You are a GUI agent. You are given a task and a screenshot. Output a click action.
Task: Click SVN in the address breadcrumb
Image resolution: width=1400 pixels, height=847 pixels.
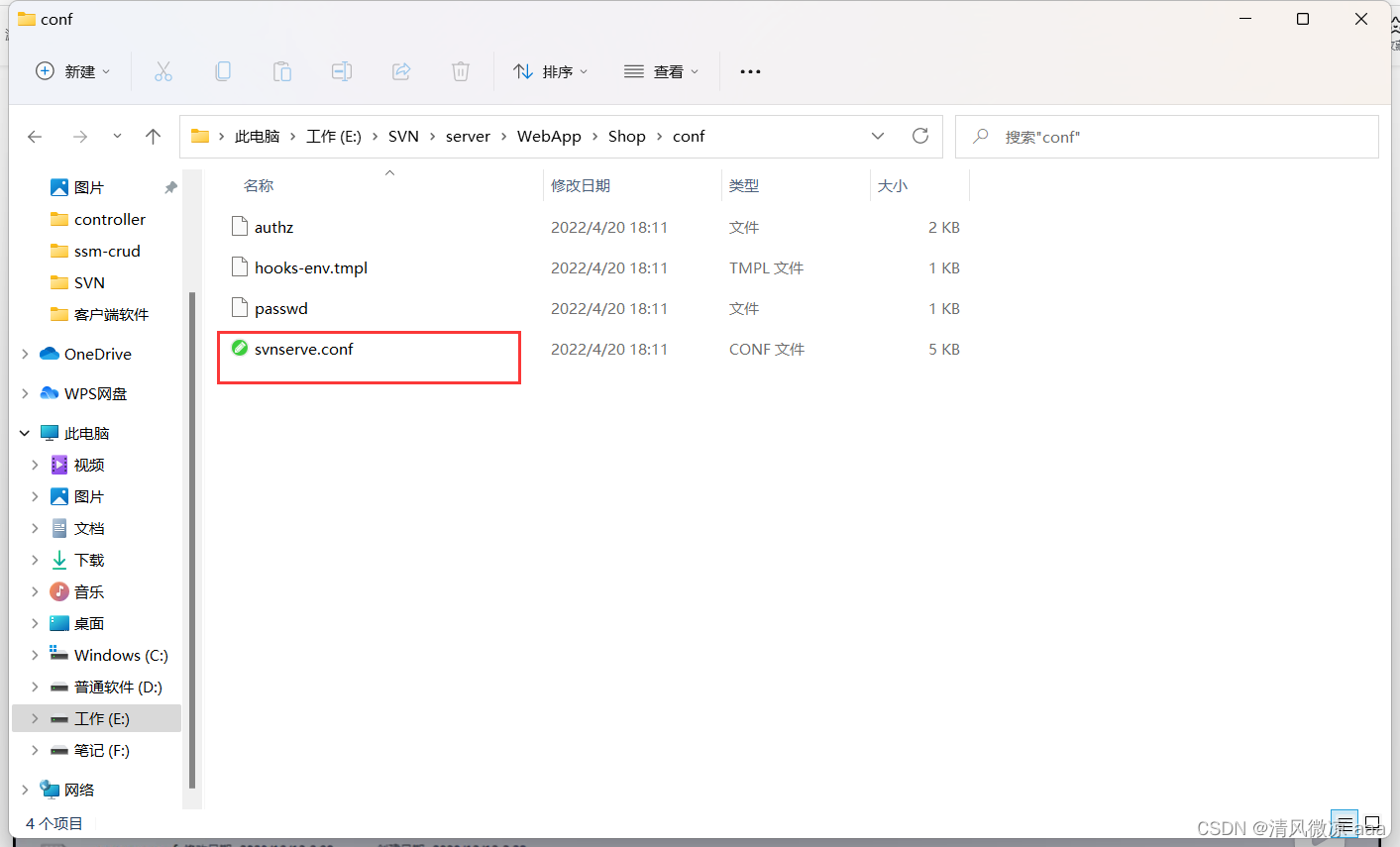click(x=403, y=136)
